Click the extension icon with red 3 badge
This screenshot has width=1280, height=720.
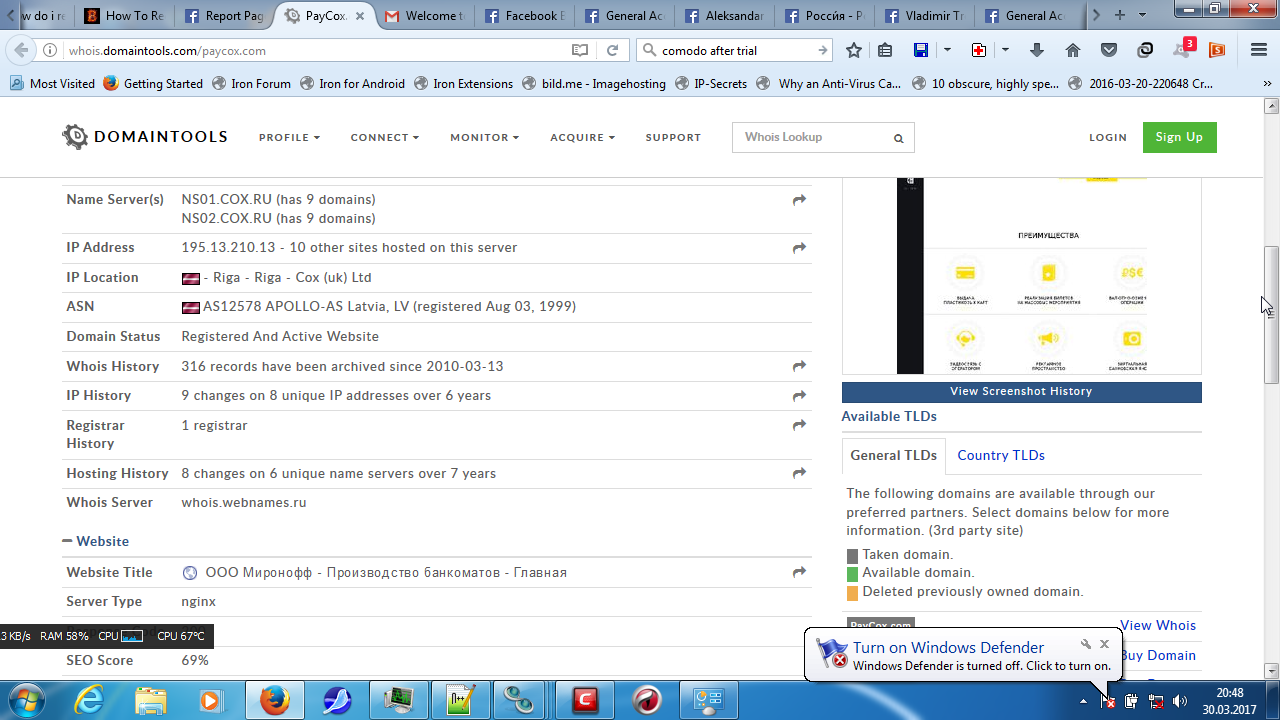(x=1184, y=48)
